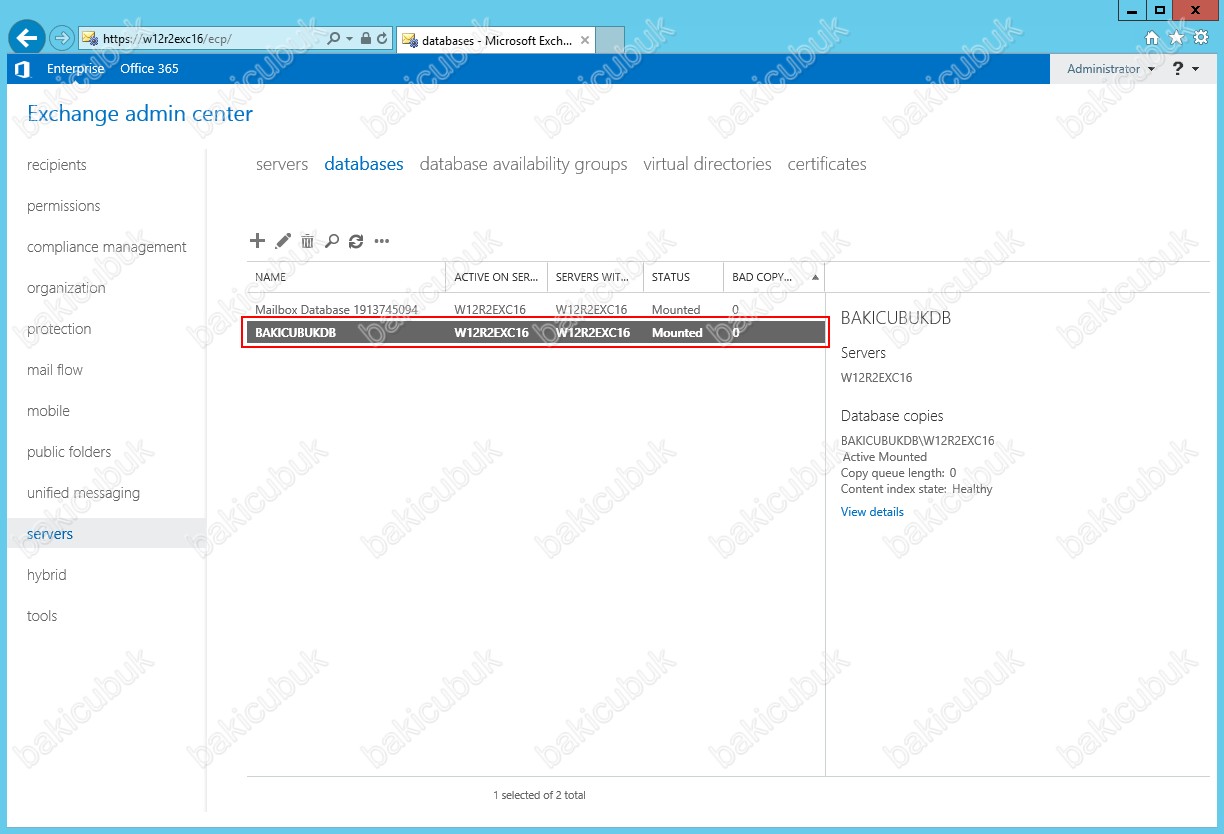Open new browser tab button
Image resolution: width=1224 pixels, height=834 pixels.
coord(611,40)
